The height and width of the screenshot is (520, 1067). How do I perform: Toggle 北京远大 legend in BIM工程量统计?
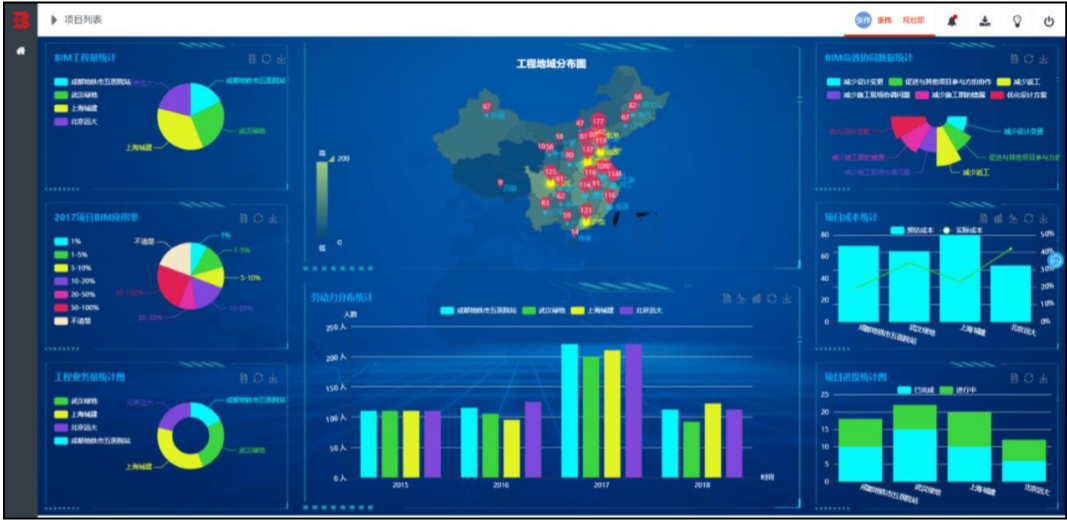click(74, 123)
